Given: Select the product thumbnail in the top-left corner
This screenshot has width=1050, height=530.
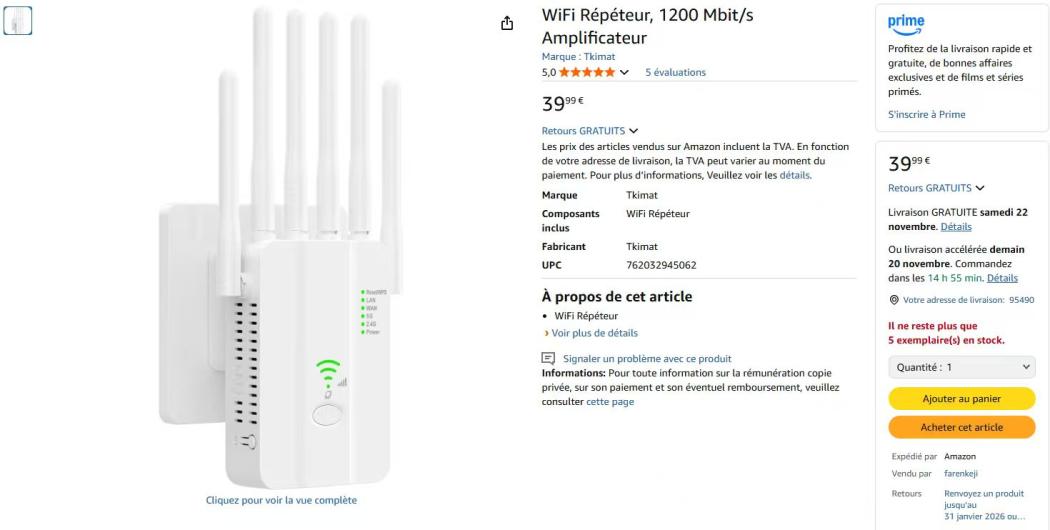Looking at the screenshot, I should [x=18, y=20].
